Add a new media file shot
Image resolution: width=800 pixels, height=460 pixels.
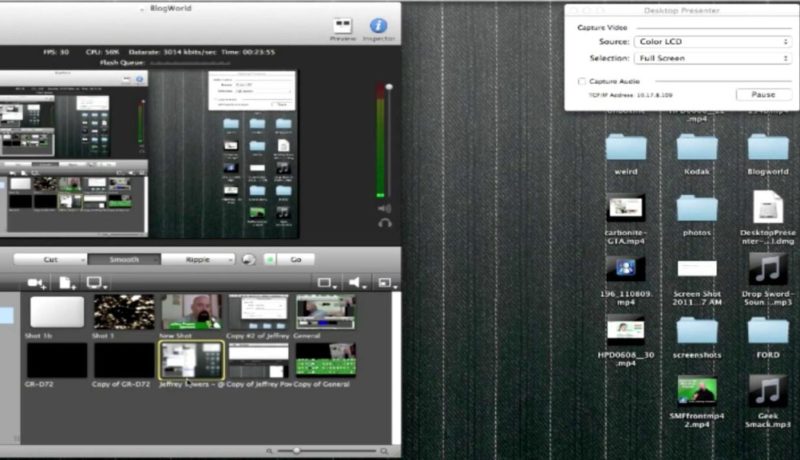67,283
